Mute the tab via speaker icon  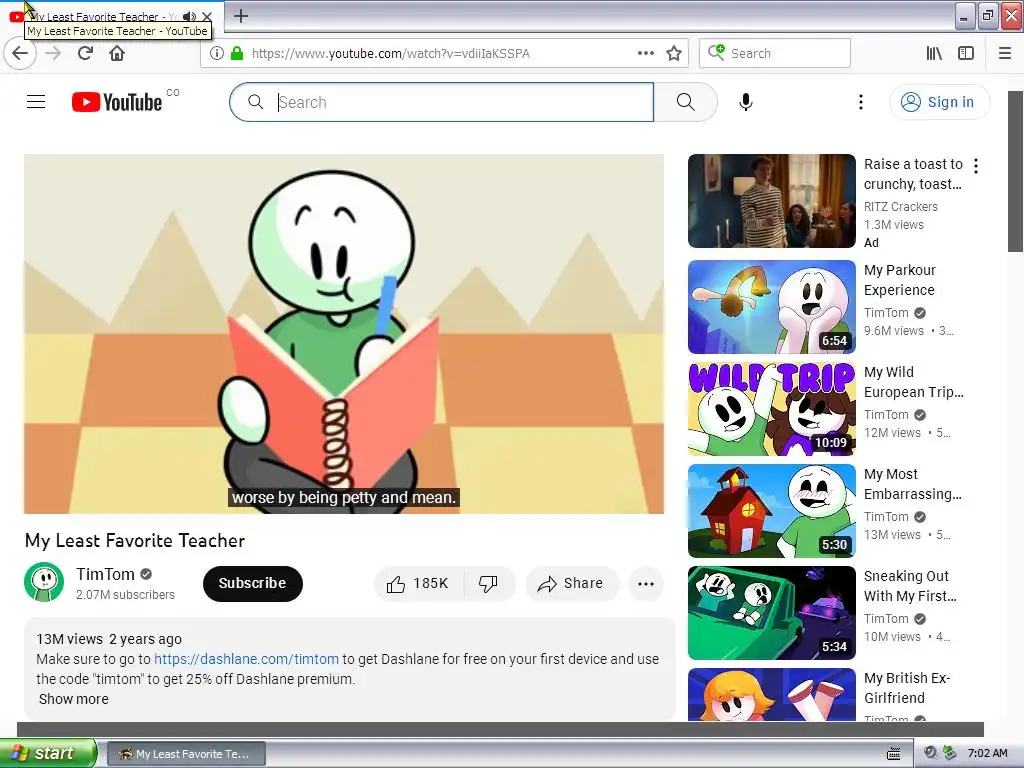tap(189, 16)
